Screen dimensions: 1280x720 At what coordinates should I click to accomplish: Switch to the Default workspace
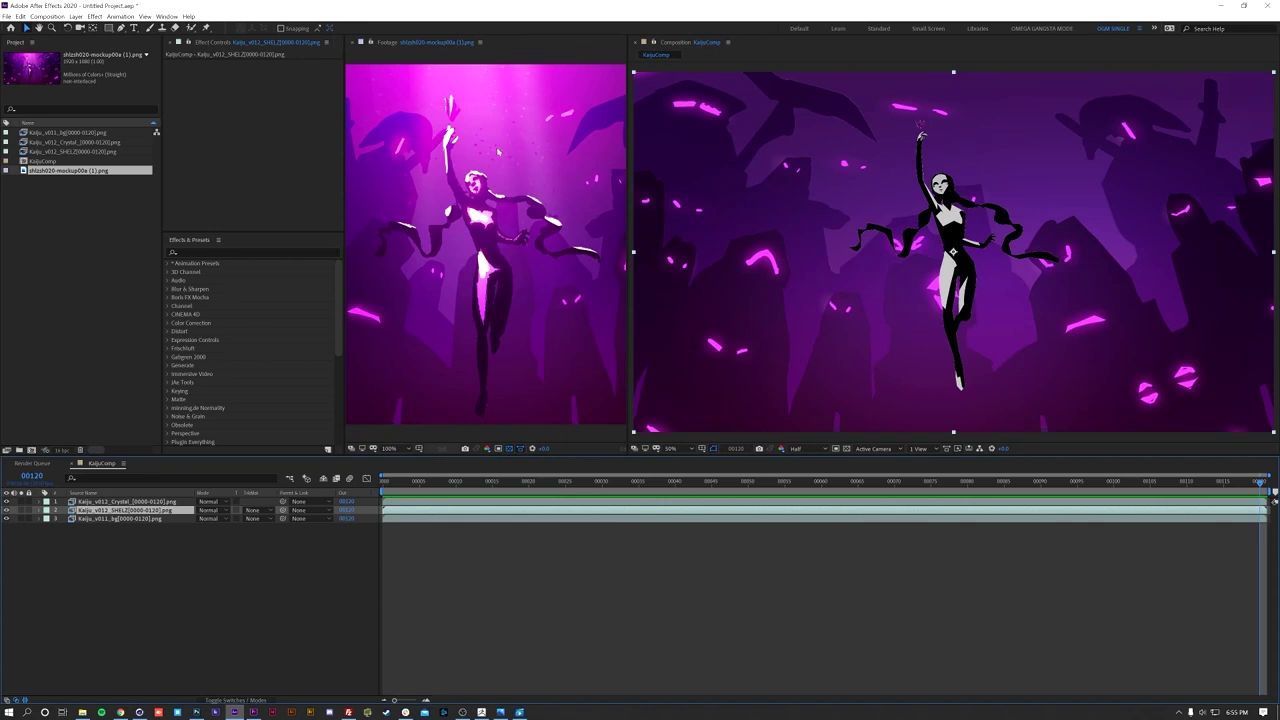800,28
